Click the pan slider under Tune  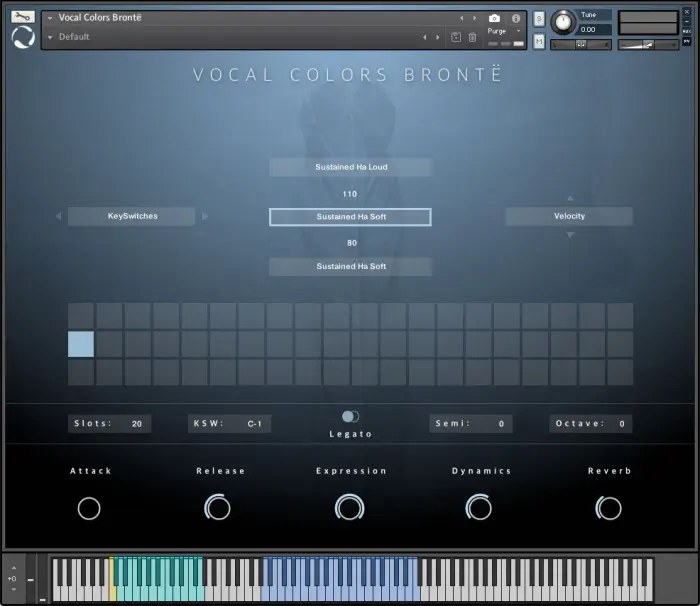(x=581, y=45)
